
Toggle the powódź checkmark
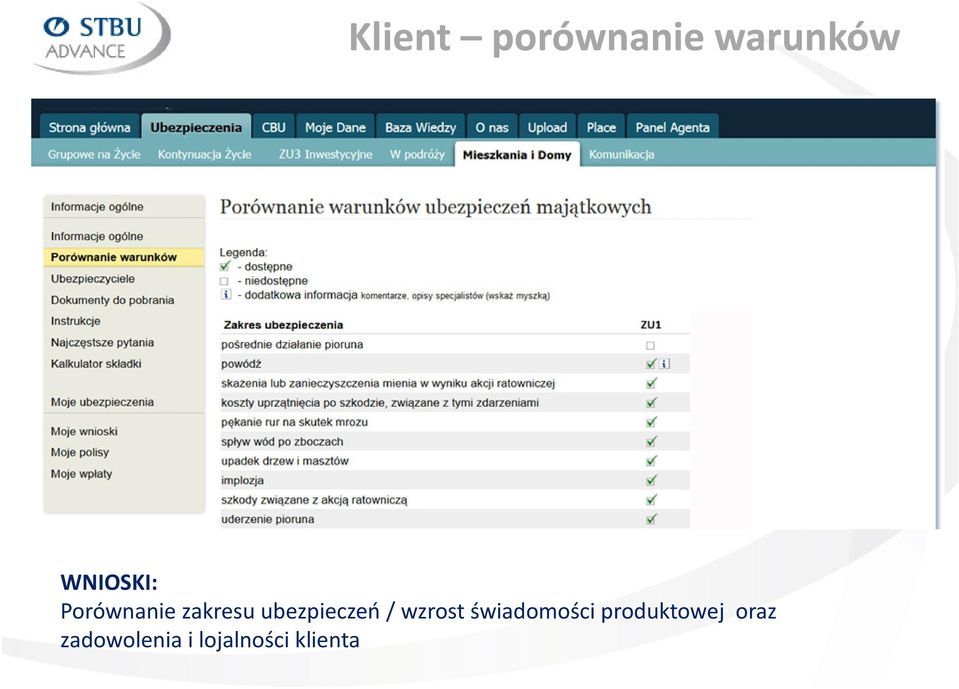[651, 364]
